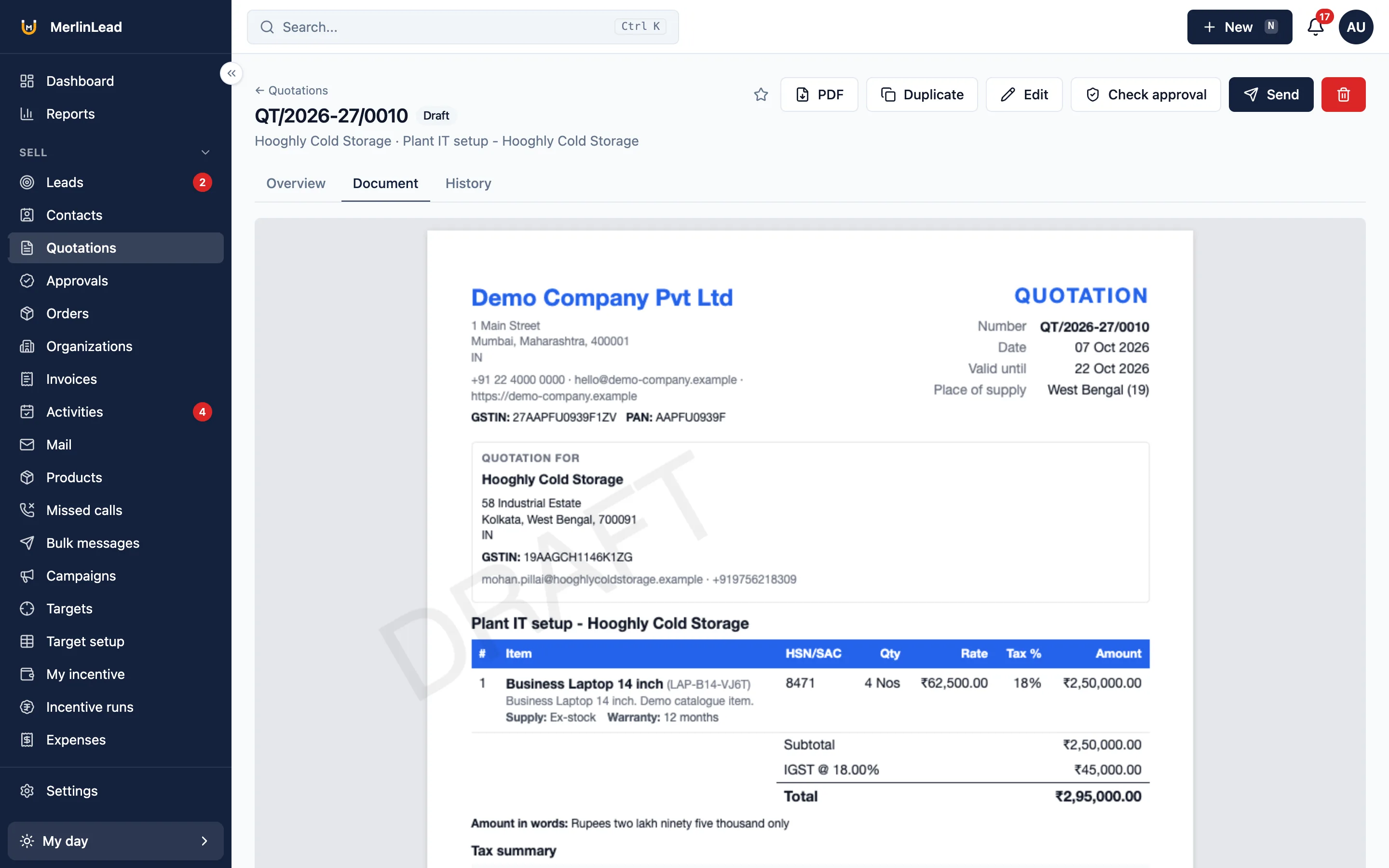Viewport: 1389px width, 868px height.
Task: Open Targets in the sidebar
Action: pos(116,609)
